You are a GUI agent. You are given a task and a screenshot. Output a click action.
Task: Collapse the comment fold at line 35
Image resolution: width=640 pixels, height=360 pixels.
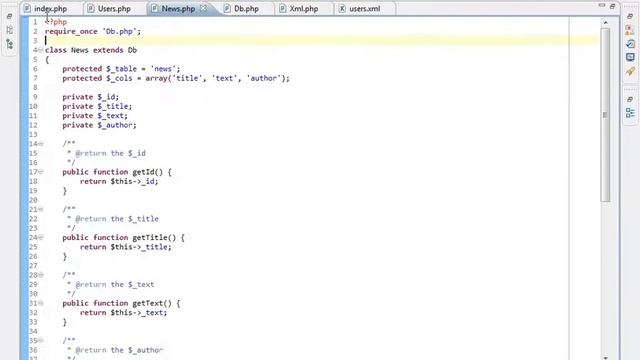point(40,340)
